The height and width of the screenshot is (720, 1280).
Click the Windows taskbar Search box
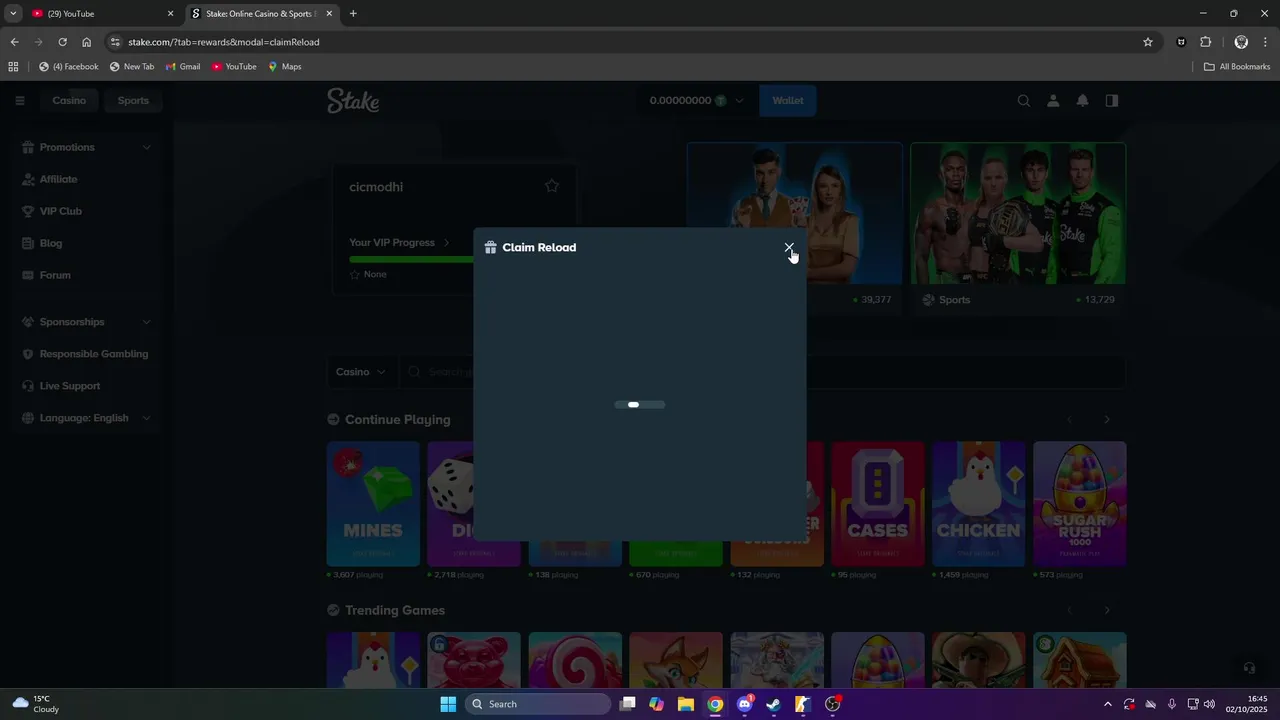pyautogui.click(x=538, y=704)
